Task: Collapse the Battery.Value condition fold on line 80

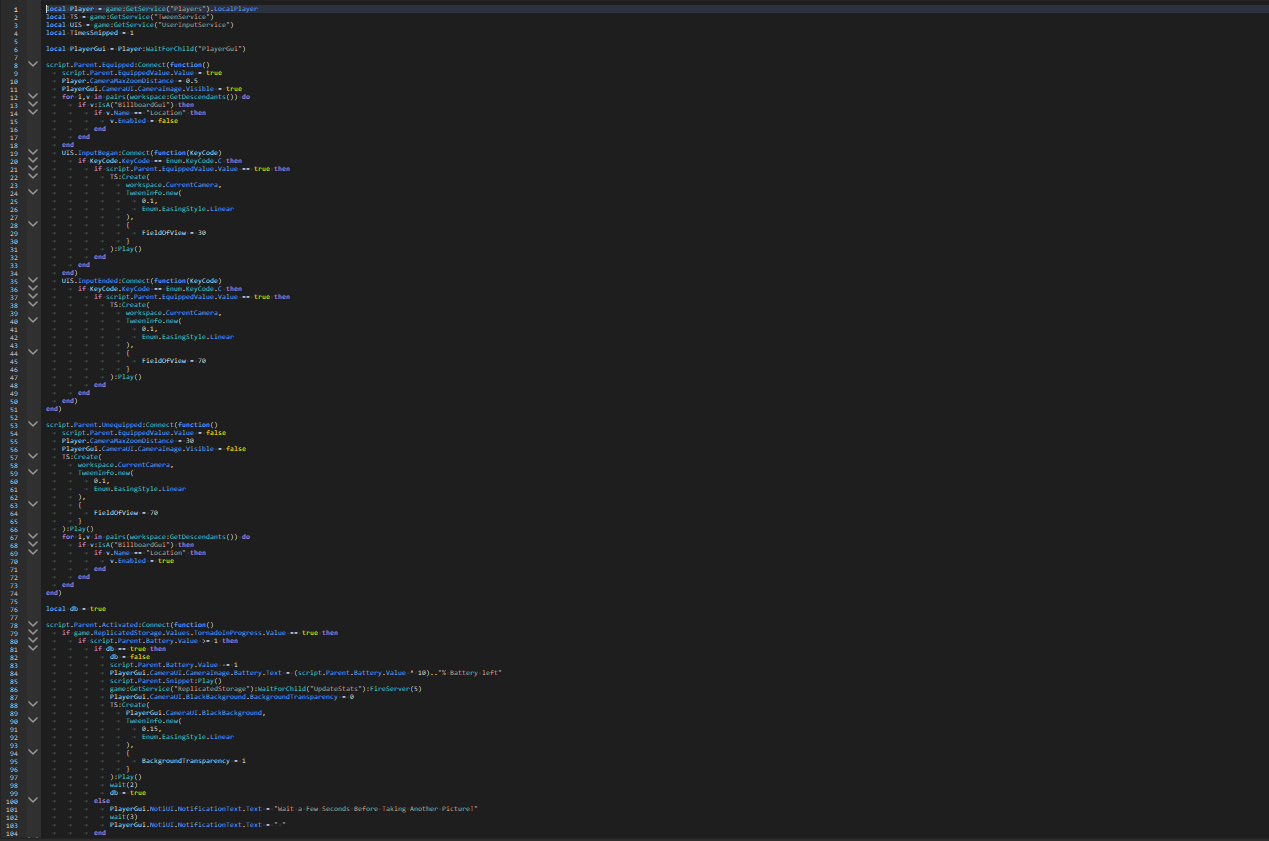Action: point(32,640)
